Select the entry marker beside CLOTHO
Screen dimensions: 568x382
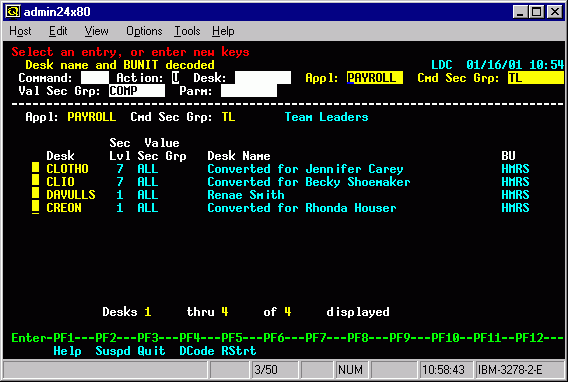[36, 168]
